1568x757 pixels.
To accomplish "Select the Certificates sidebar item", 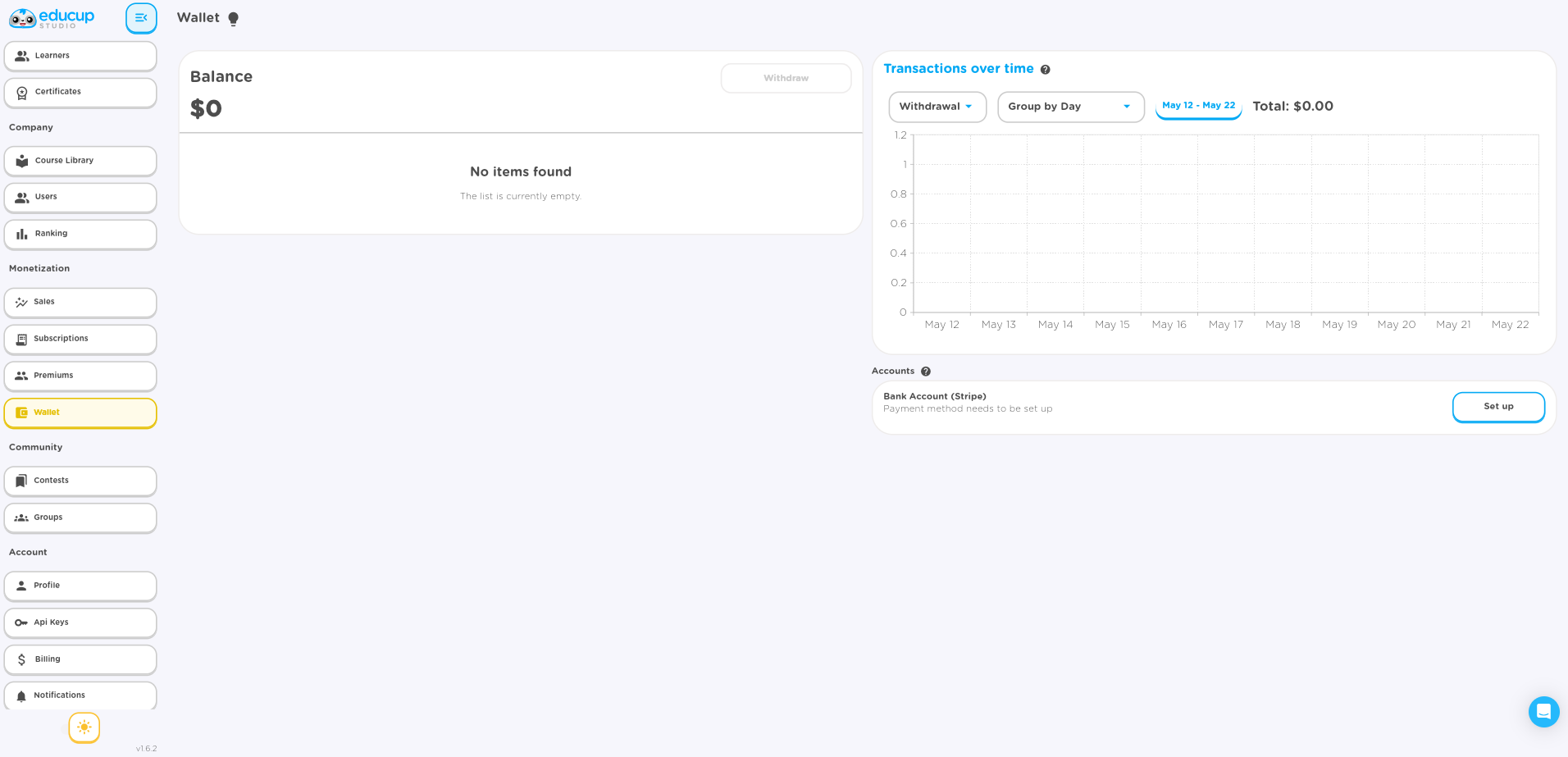I will (x=80, y=92).
